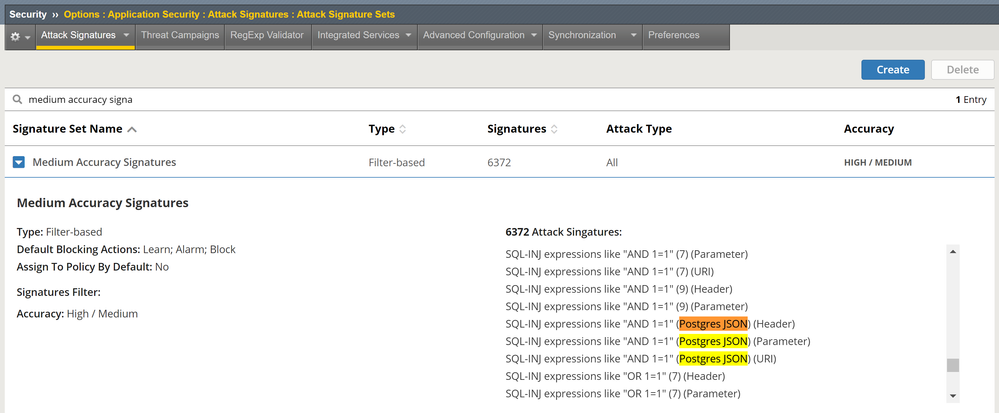The width and height of the screenshot is (999, 413).
Task: Click the Type column sort icon
Action: click(x=403, y=129)
